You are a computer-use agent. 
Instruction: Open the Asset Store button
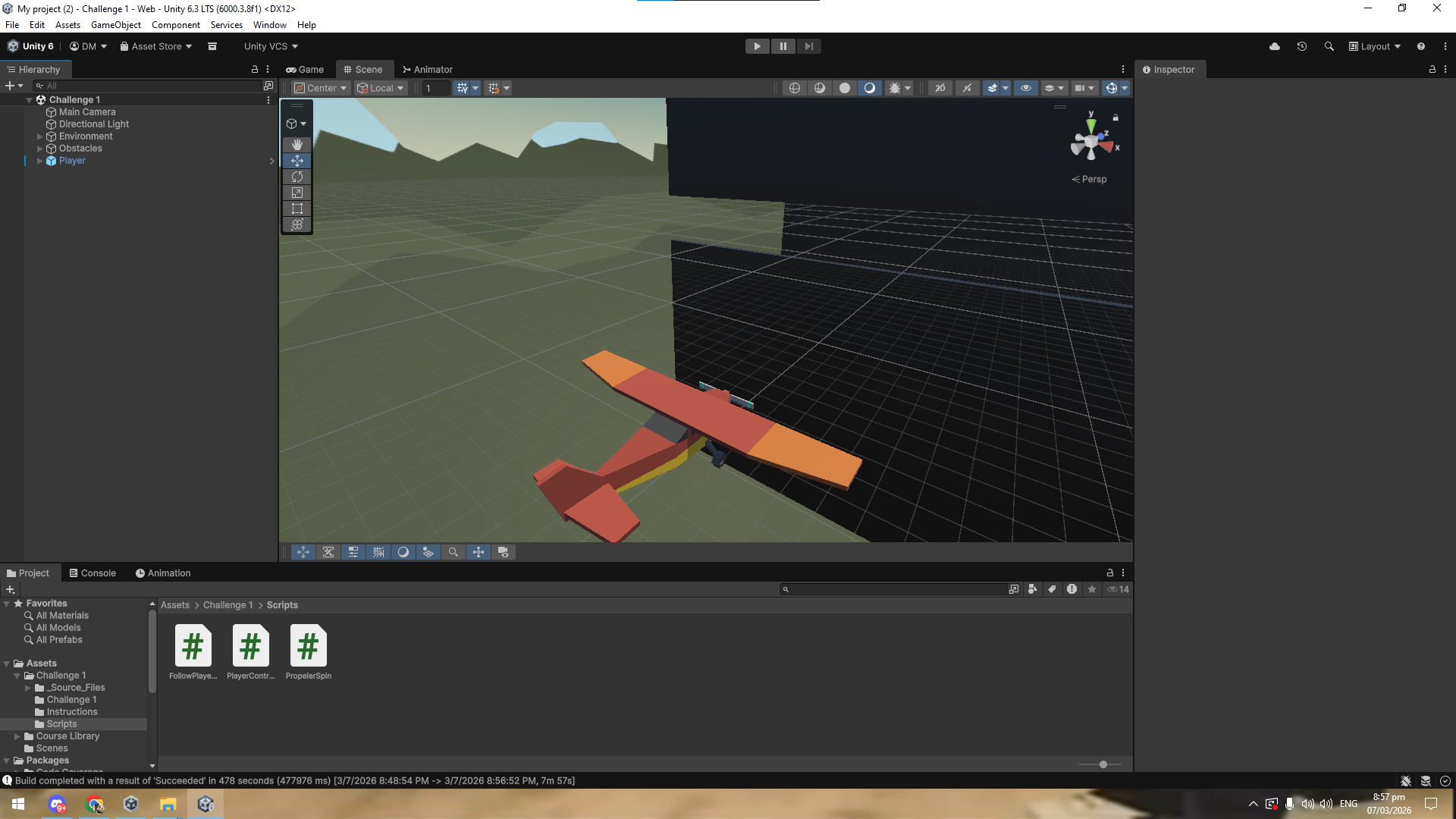(156, 46)
